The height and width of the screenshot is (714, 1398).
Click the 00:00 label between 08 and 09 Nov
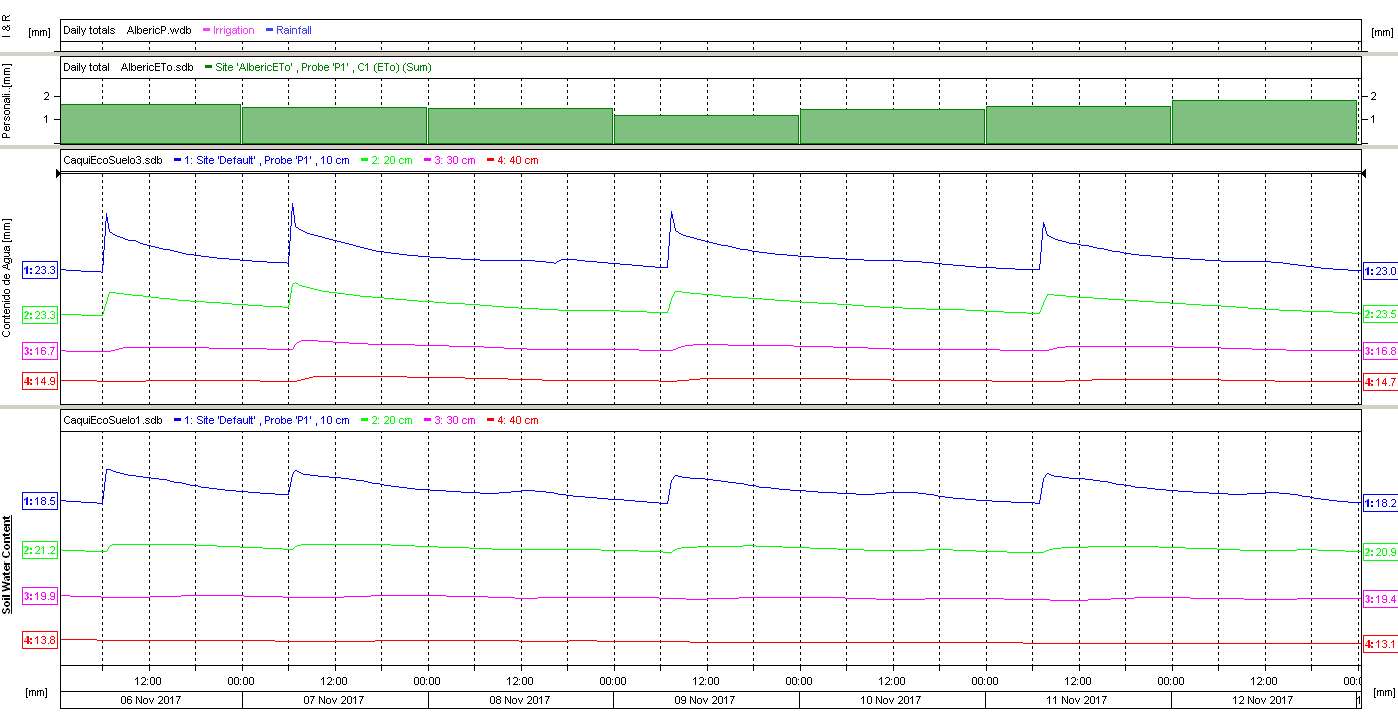point(613,681)
